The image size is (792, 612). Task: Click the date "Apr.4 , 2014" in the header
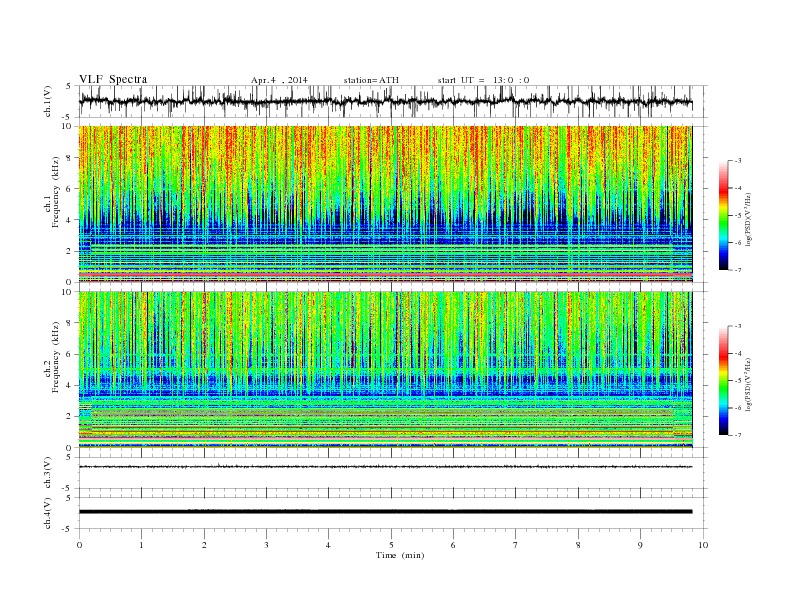(279, 80)
